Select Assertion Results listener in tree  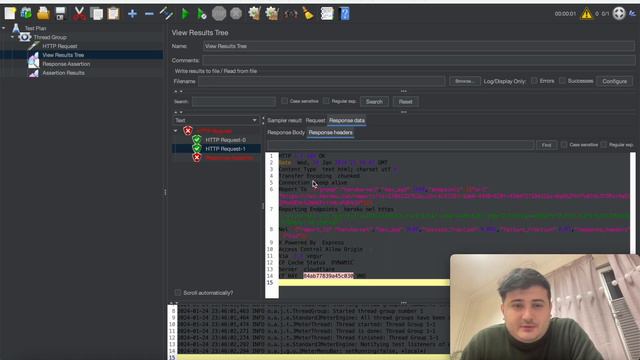[63, 73]
